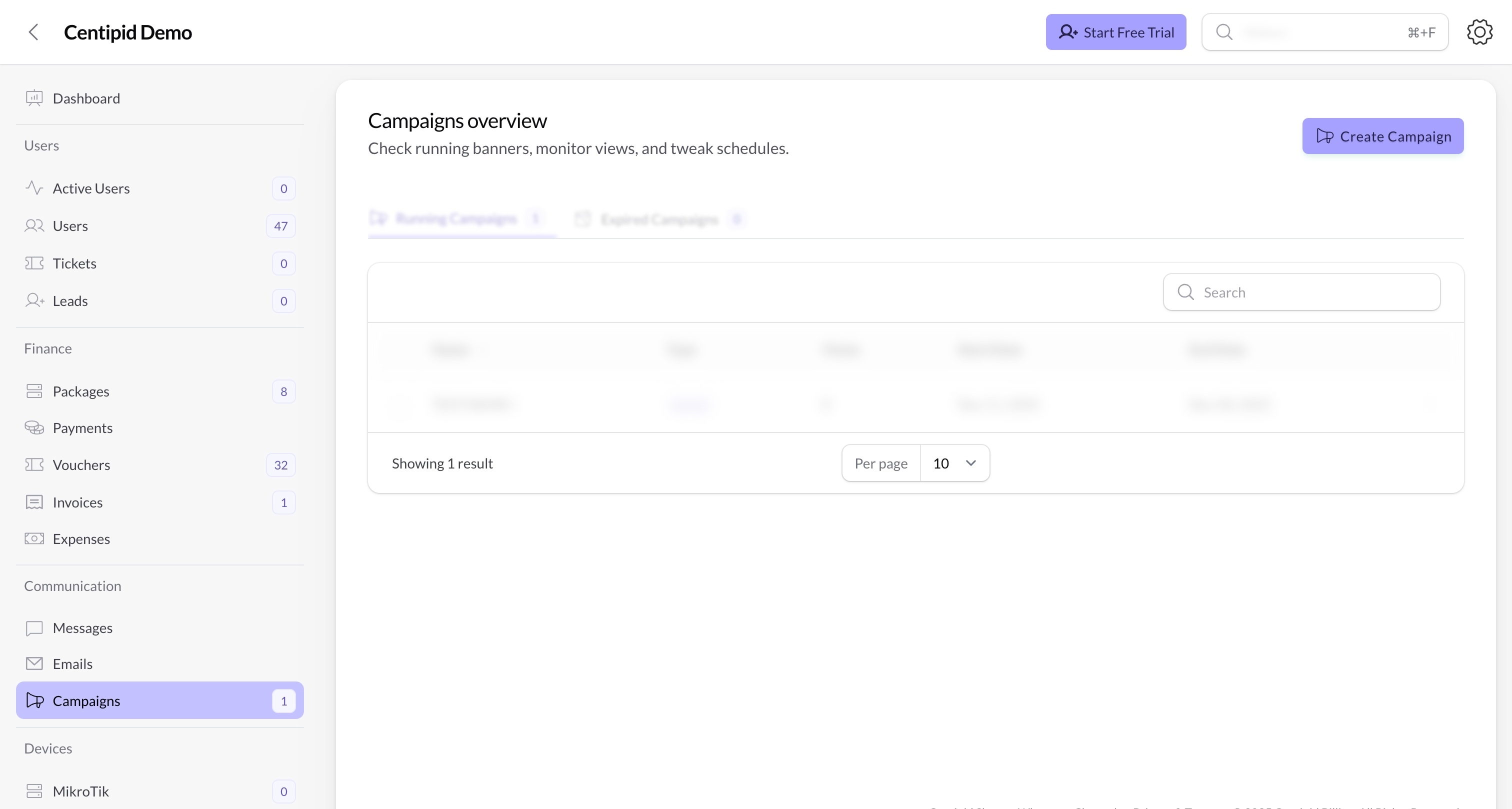This screenshot has height=809, width=1512.
Task: Open the Dashboard panel
Action: tap(86, 98)
